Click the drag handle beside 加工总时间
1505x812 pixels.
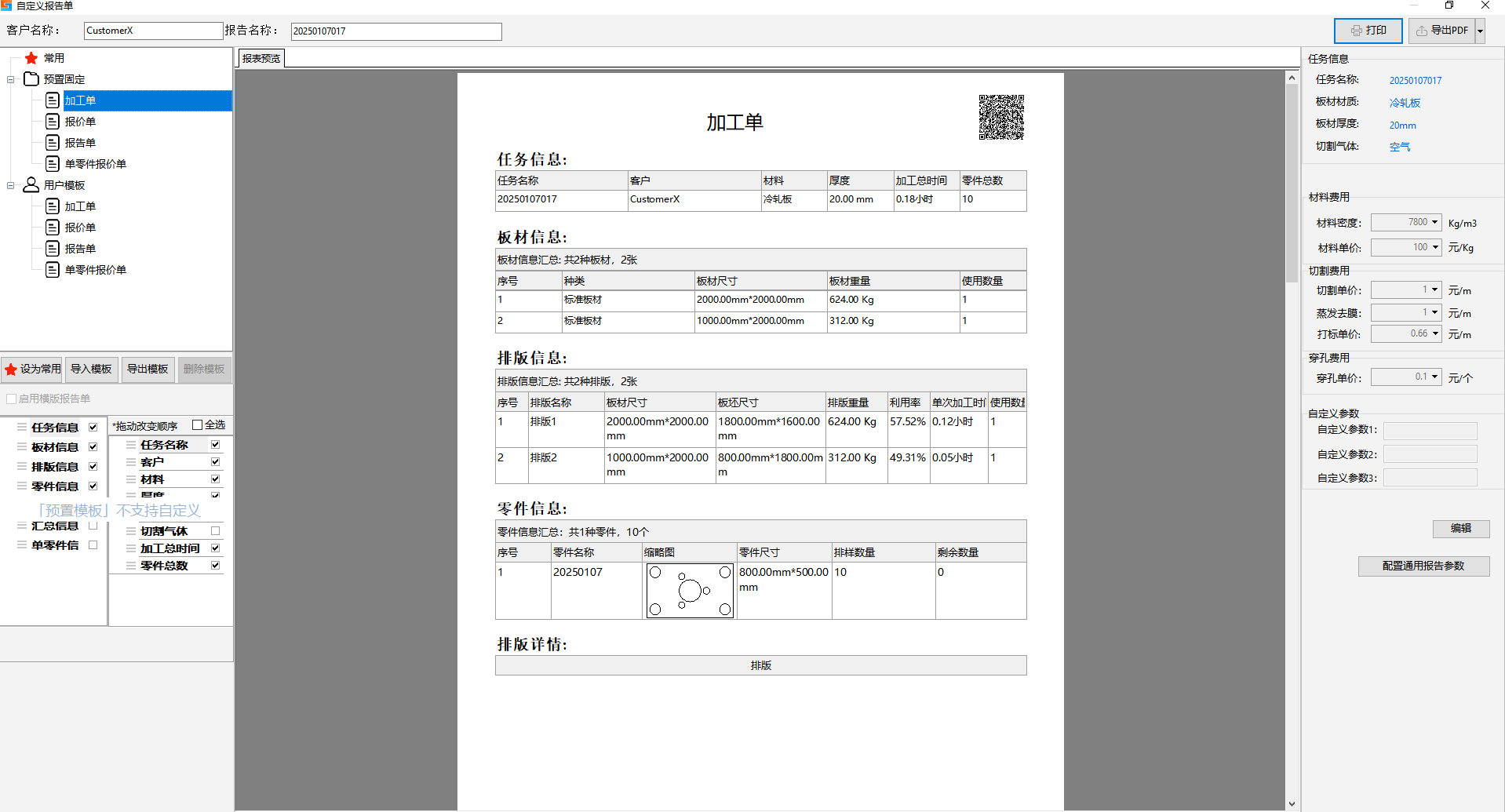coord(131,548)
